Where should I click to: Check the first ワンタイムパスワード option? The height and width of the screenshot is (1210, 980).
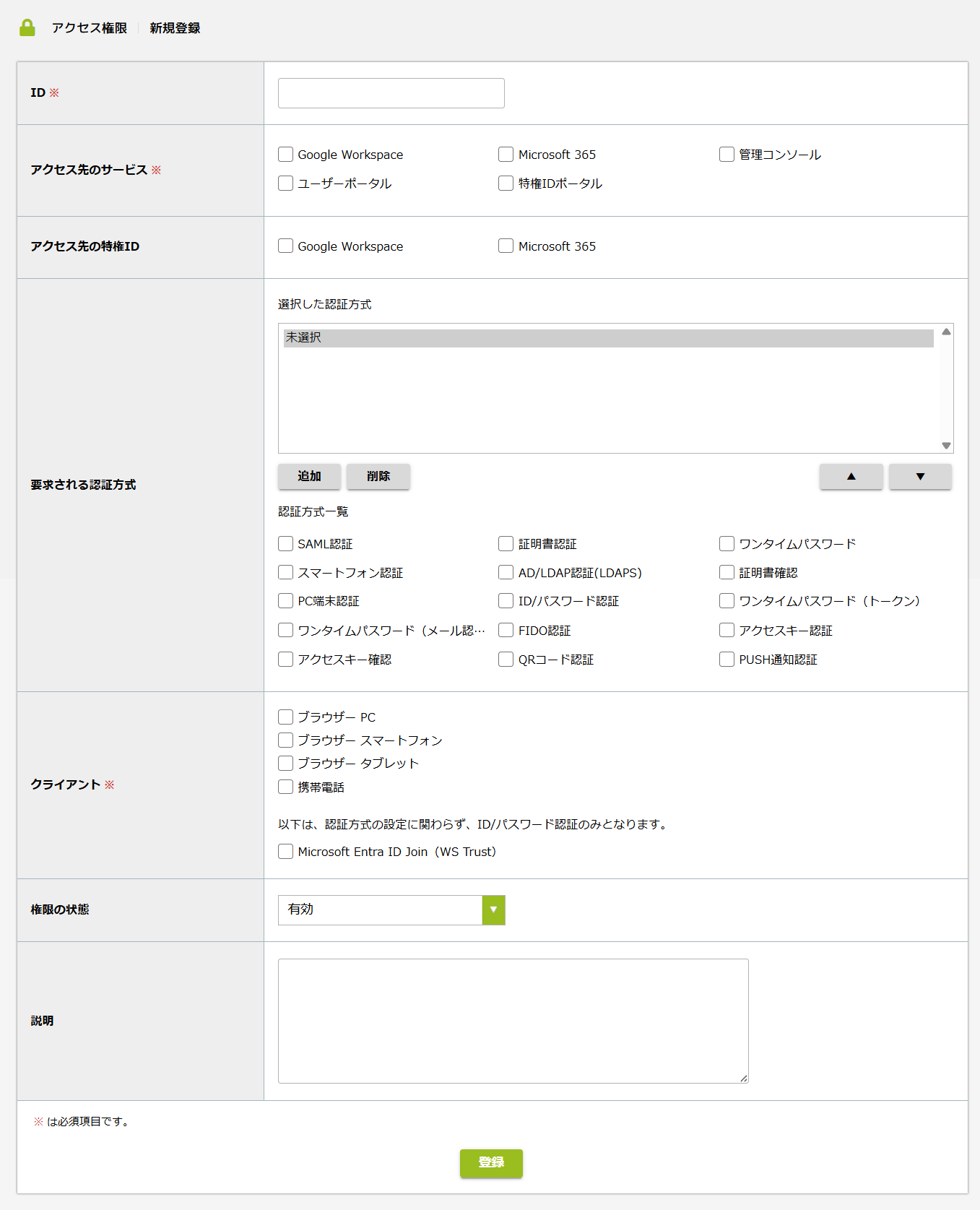click(x=727, y=544)
